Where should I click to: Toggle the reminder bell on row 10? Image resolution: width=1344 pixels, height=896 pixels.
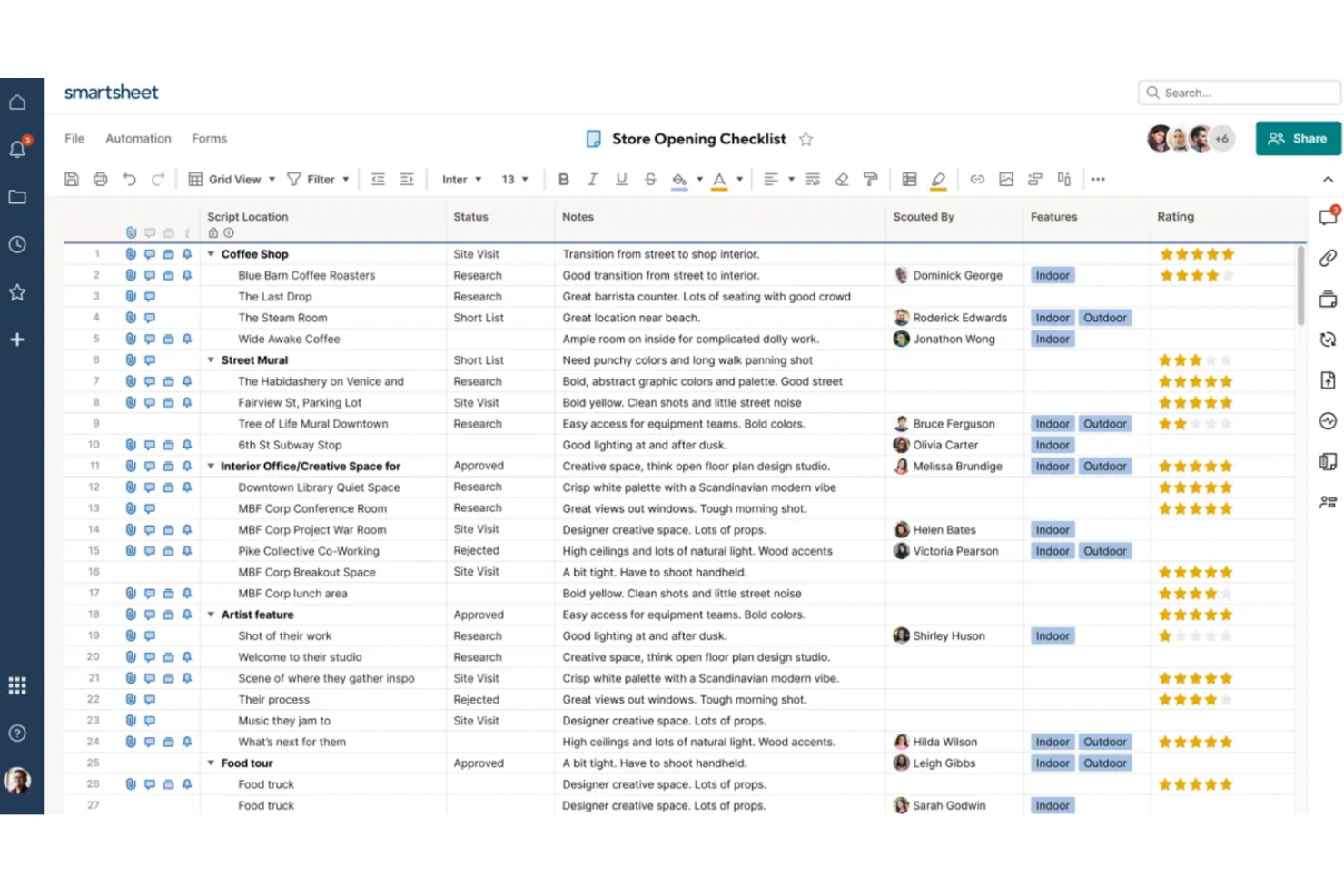click(187, 445)
